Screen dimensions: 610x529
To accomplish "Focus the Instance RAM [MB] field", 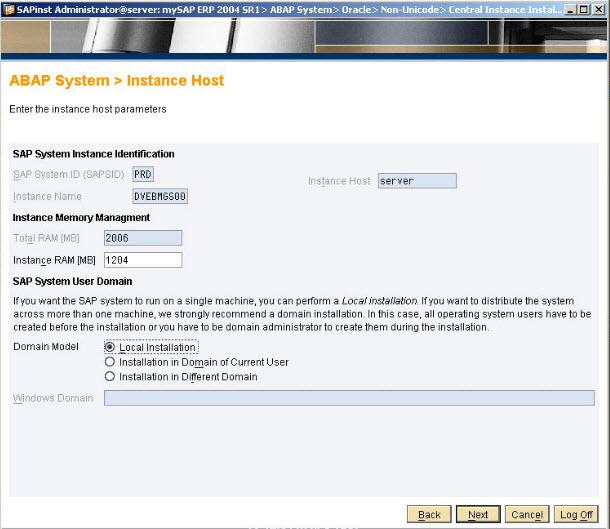I will [x=143, y=260].
